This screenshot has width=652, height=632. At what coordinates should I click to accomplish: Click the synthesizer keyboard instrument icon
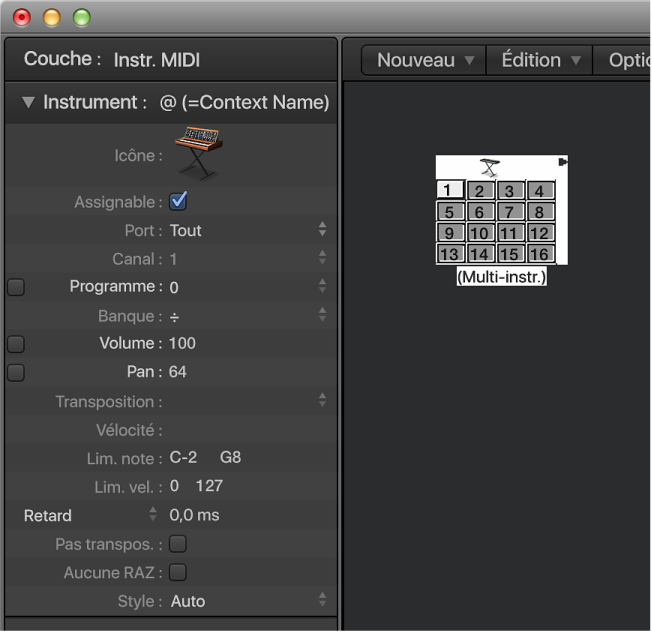198,152
